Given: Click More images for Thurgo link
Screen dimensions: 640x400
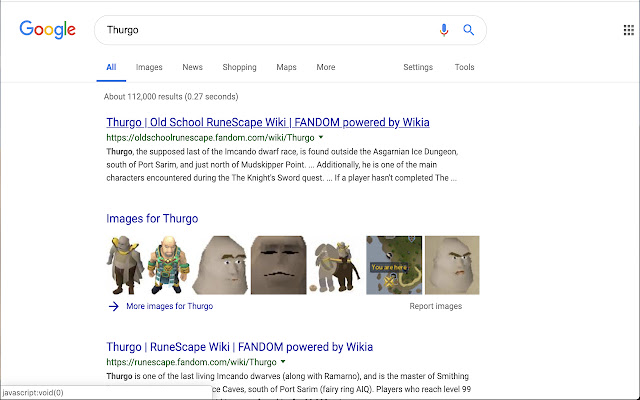Looking at the screenshot, I should pos(169,306).
